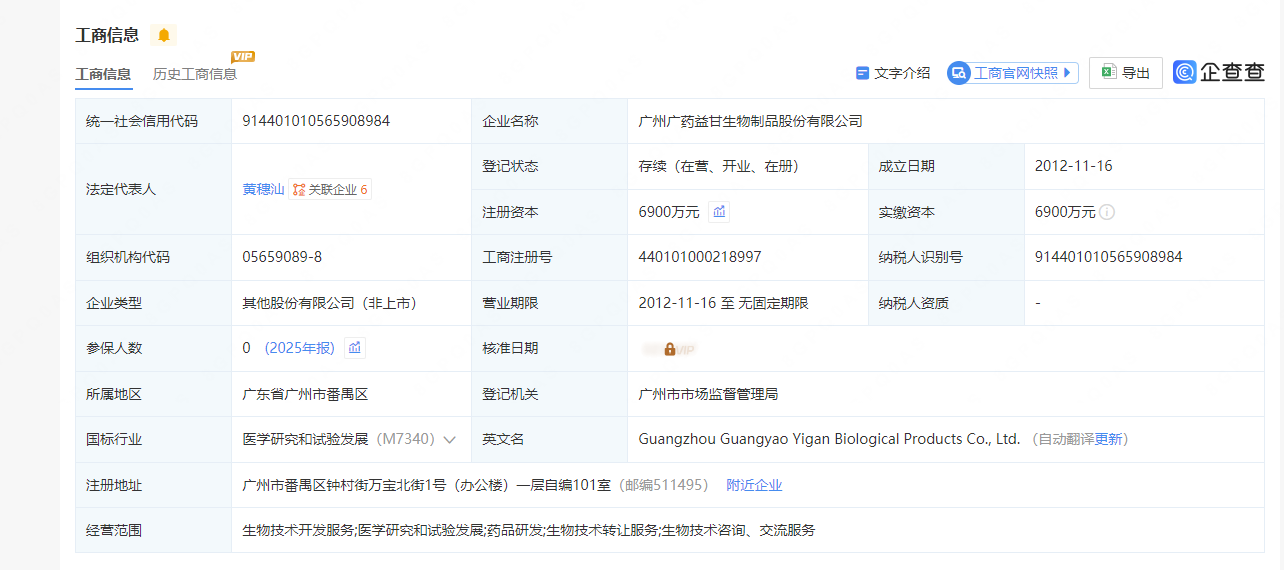This screenshot has width=1284, height=570.
Task: Select taxpayer ID value in 纳税人识别号 row
Action: [x=1108, y=257]
